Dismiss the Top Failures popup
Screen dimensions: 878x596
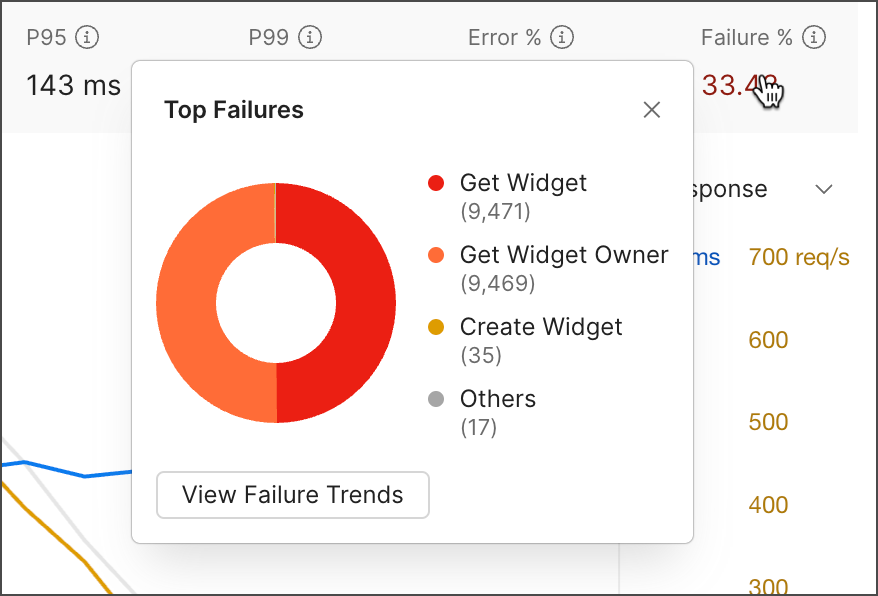pos(652,110)
